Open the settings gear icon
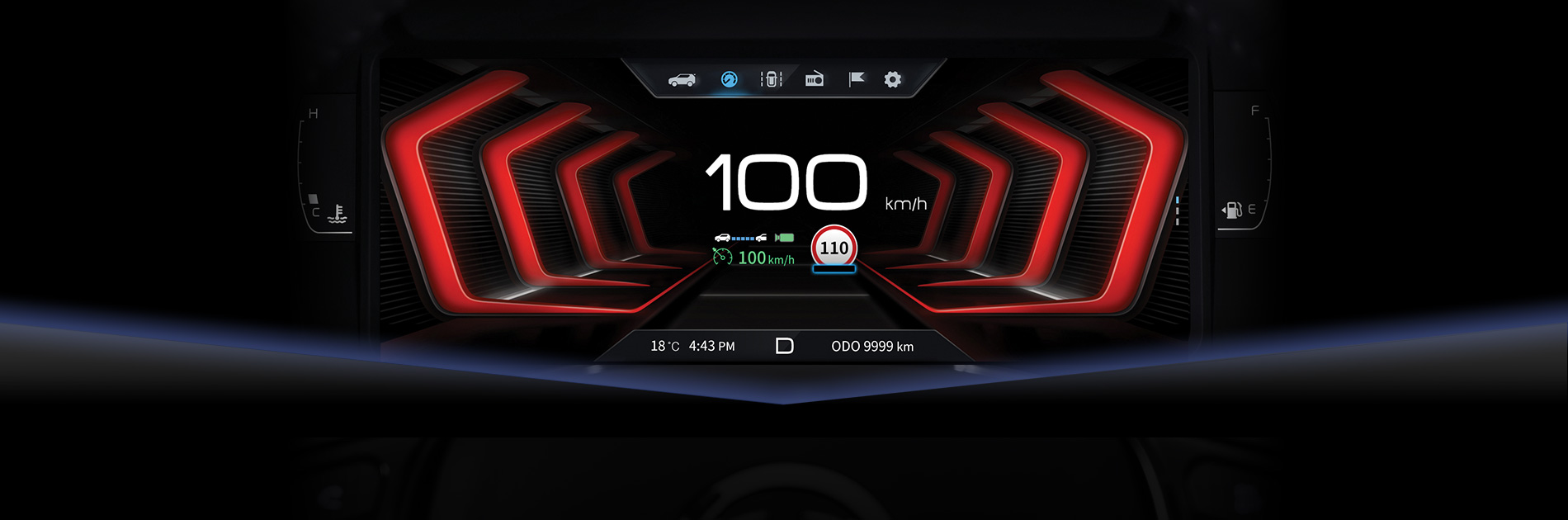 click(x=893, y=79)
